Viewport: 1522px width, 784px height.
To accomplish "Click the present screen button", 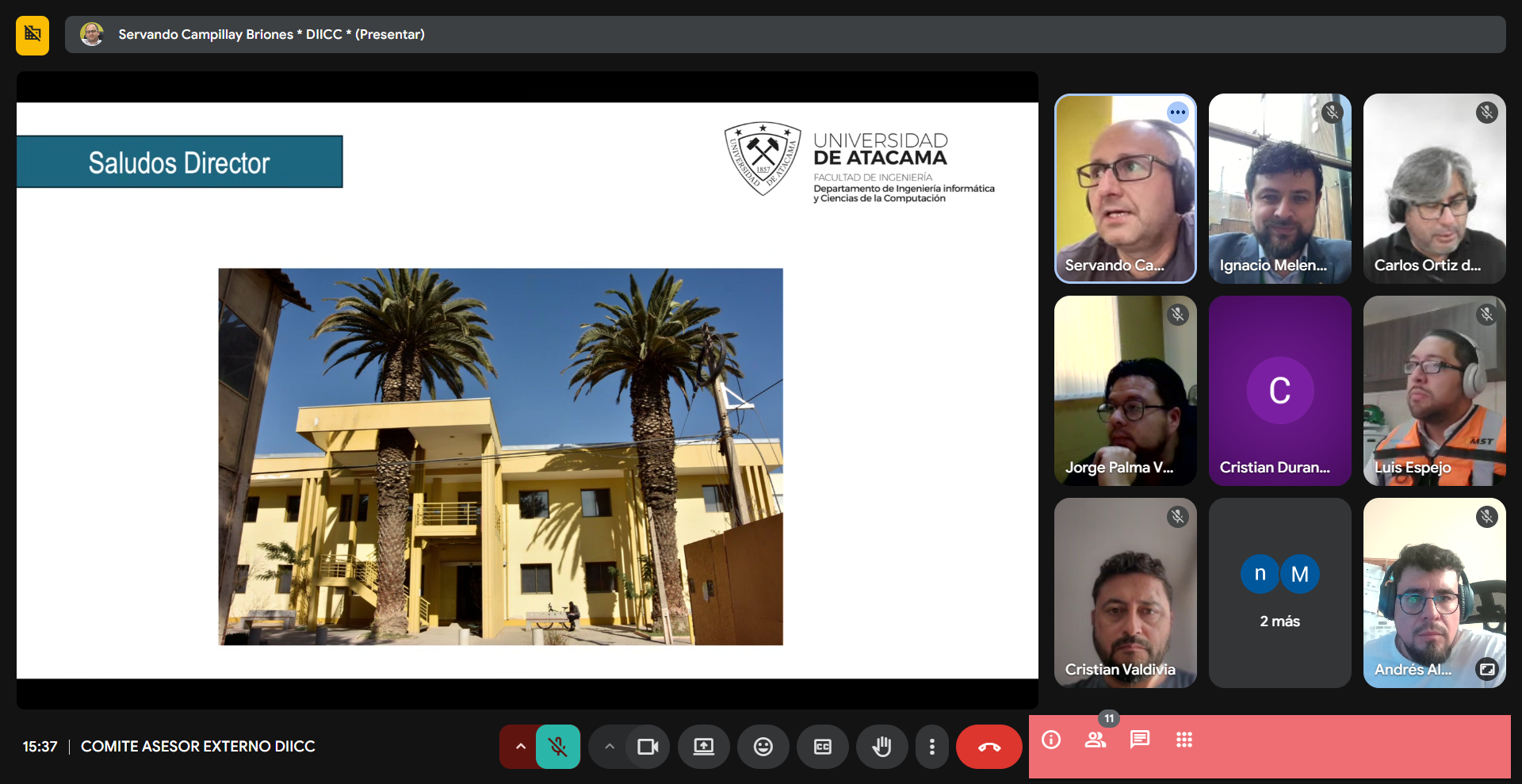I will [703, 747].
